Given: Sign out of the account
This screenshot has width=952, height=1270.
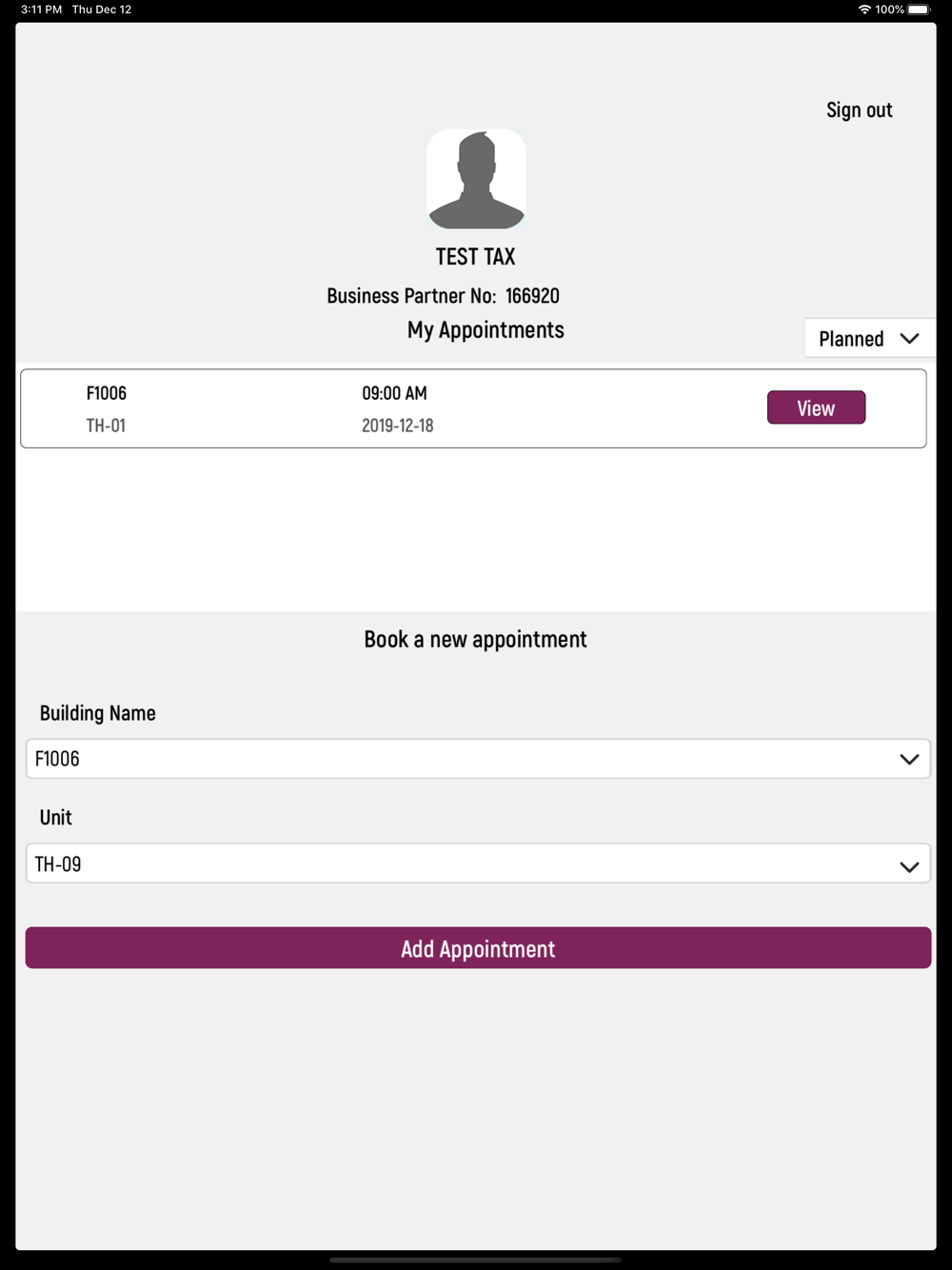Looking at the screenshot, I should click(859, 110).
